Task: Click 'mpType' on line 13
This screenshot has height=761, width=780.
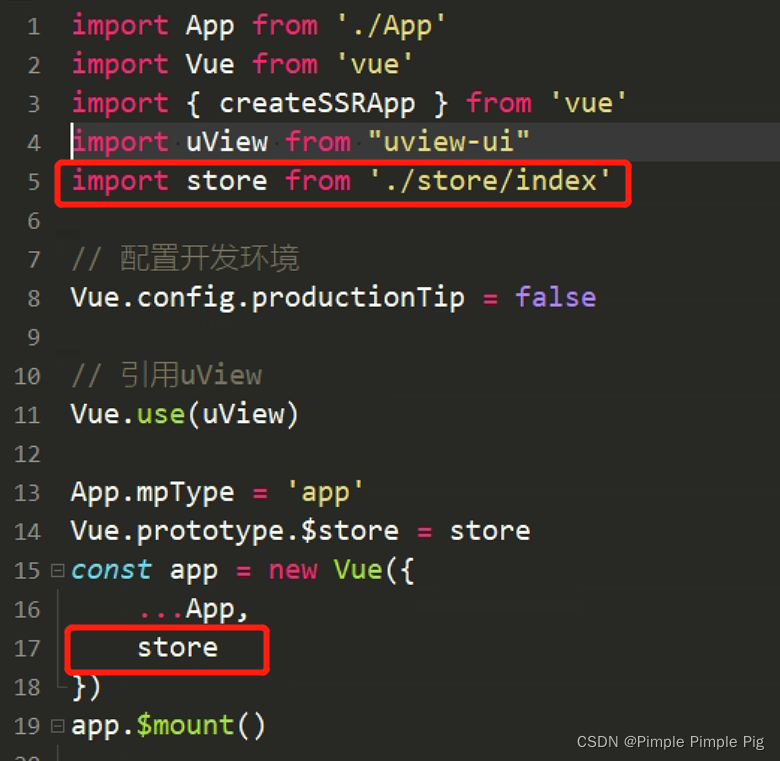Action: click(x=185, y=493)
